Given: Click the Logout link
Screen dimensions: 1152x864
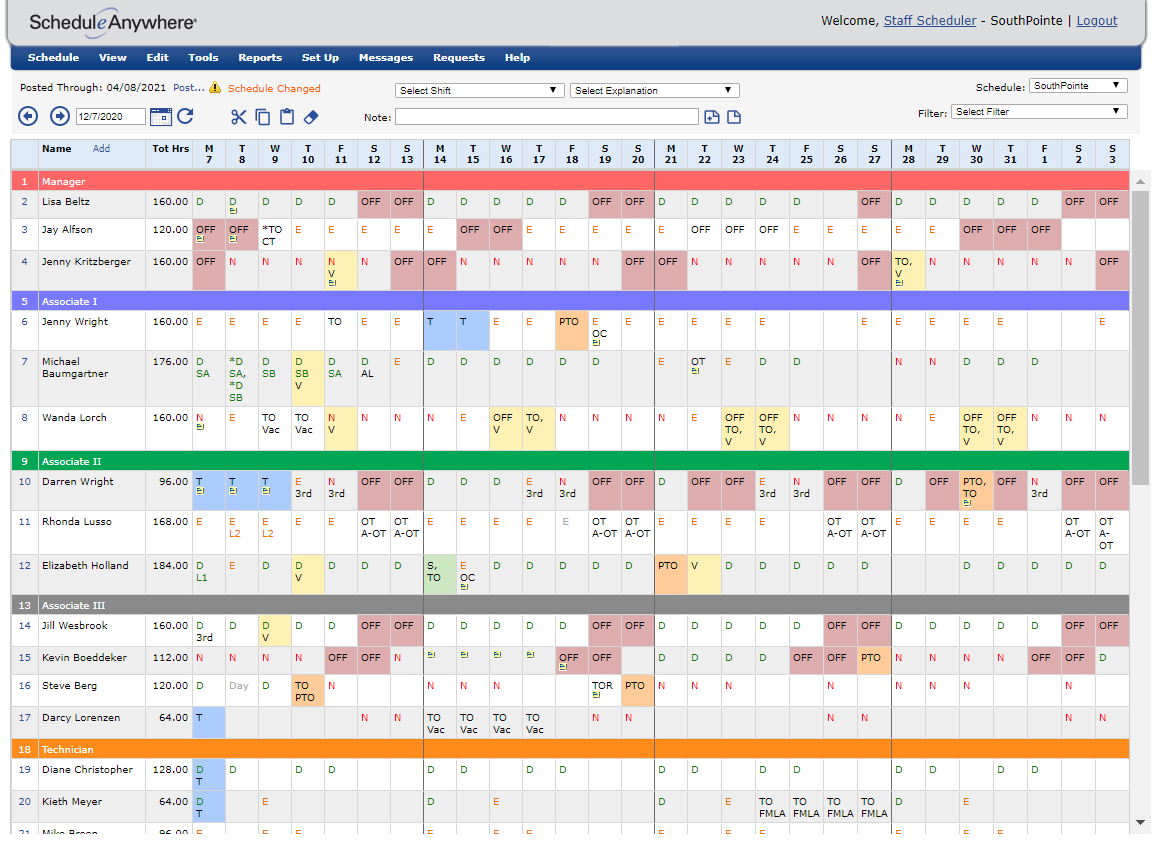Looking at the screenshot, I should coord(1097,20).
